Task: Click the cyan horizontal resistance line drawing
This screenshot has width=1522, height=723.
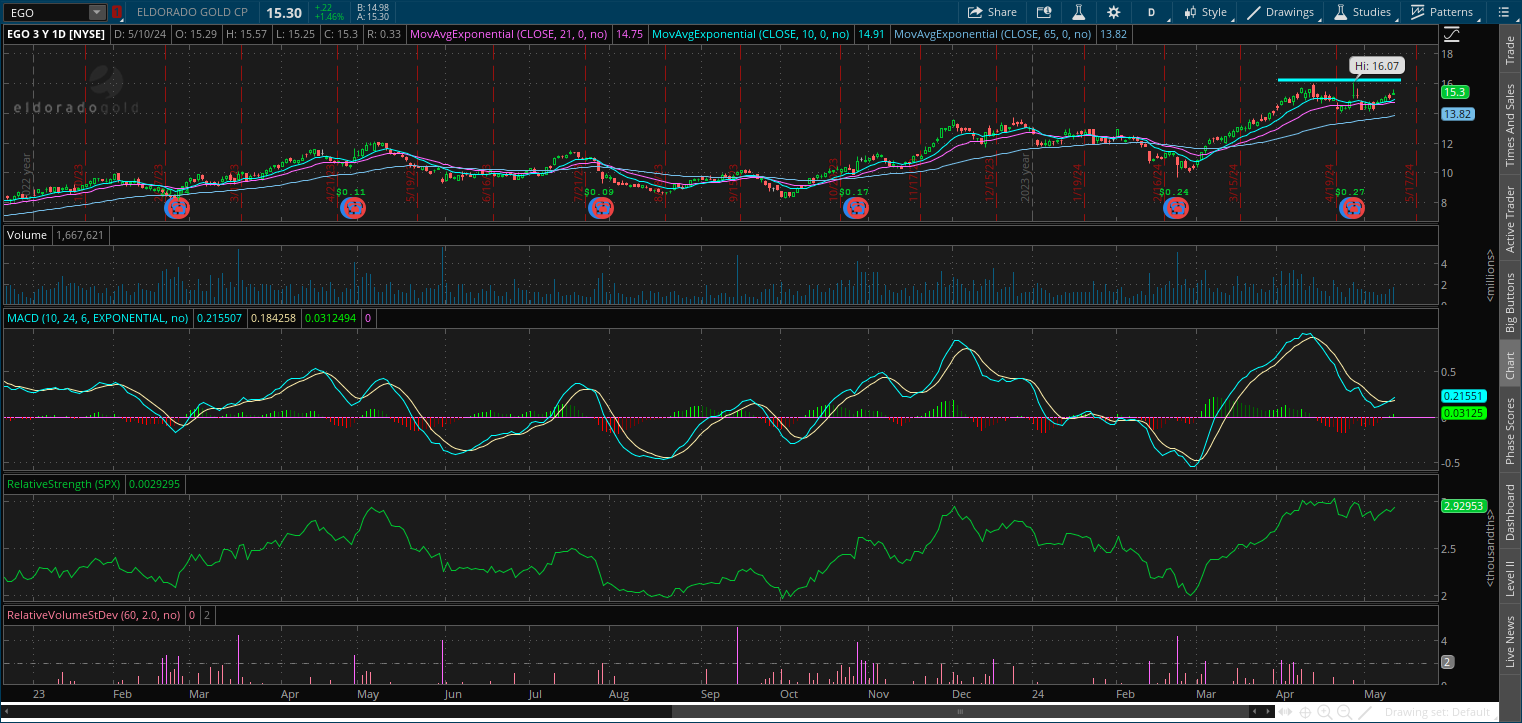Action: point(1339,79)
